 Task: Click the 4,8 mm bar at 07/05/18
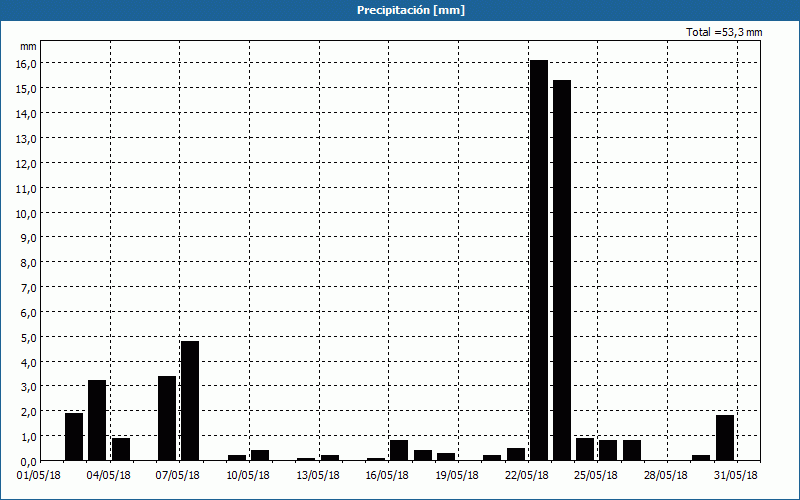(x=190, y=401)
